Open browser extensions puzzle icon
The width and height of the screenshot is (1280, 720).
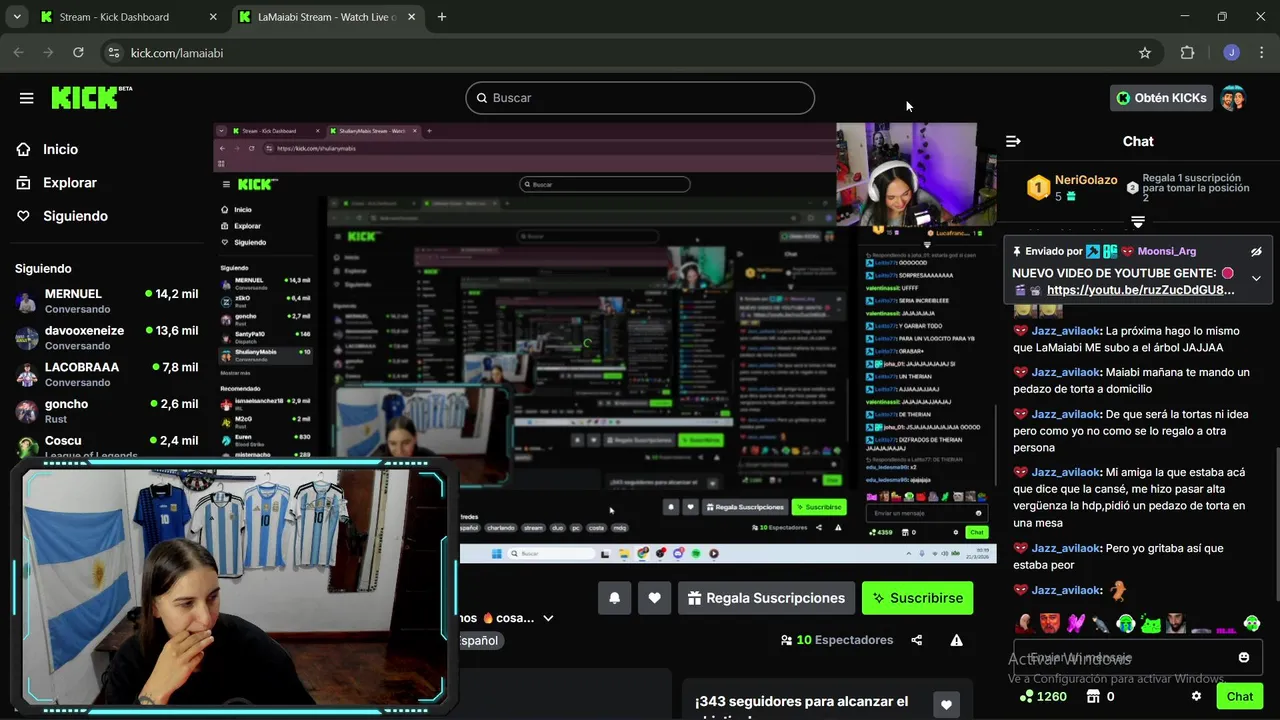(1188, 53)
